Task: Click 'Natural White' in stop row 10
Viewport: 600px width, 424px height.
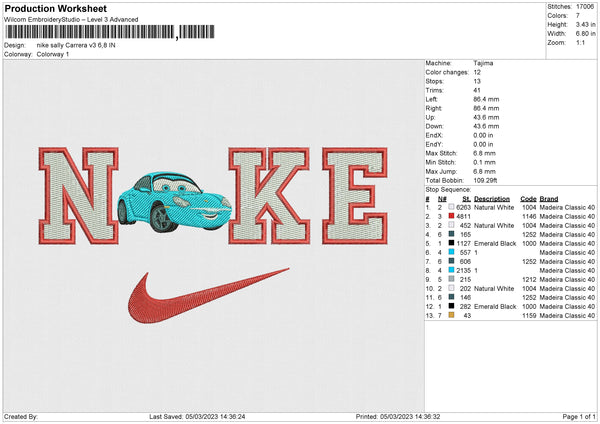Action: [x=494, y=289]
